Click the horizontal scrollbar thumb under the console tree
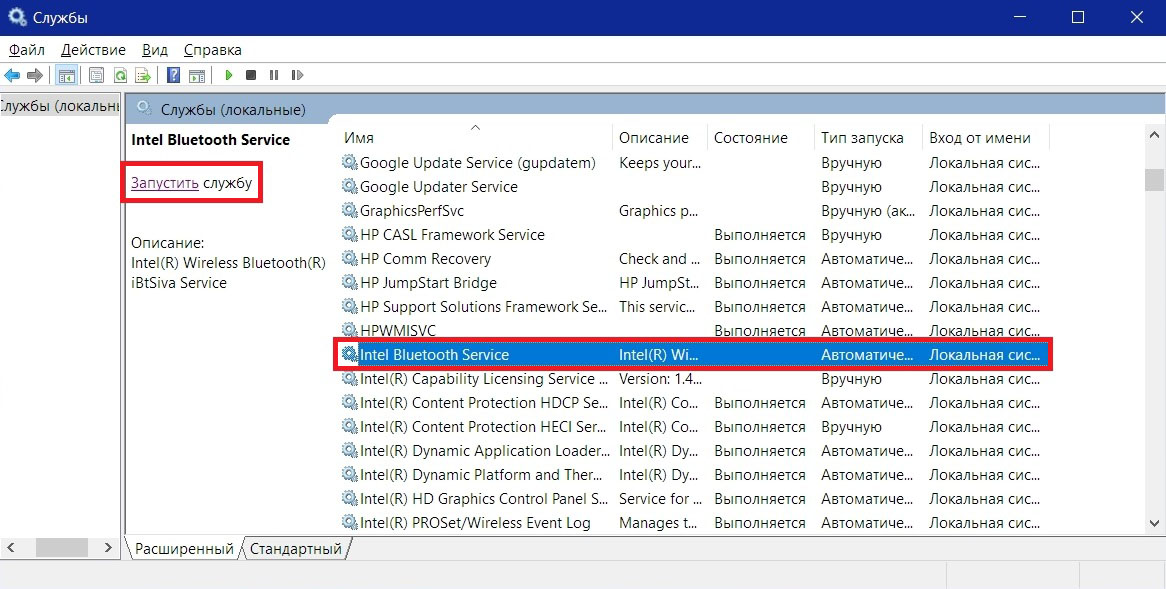This screenshot has width=1166, height=589. 62,547
